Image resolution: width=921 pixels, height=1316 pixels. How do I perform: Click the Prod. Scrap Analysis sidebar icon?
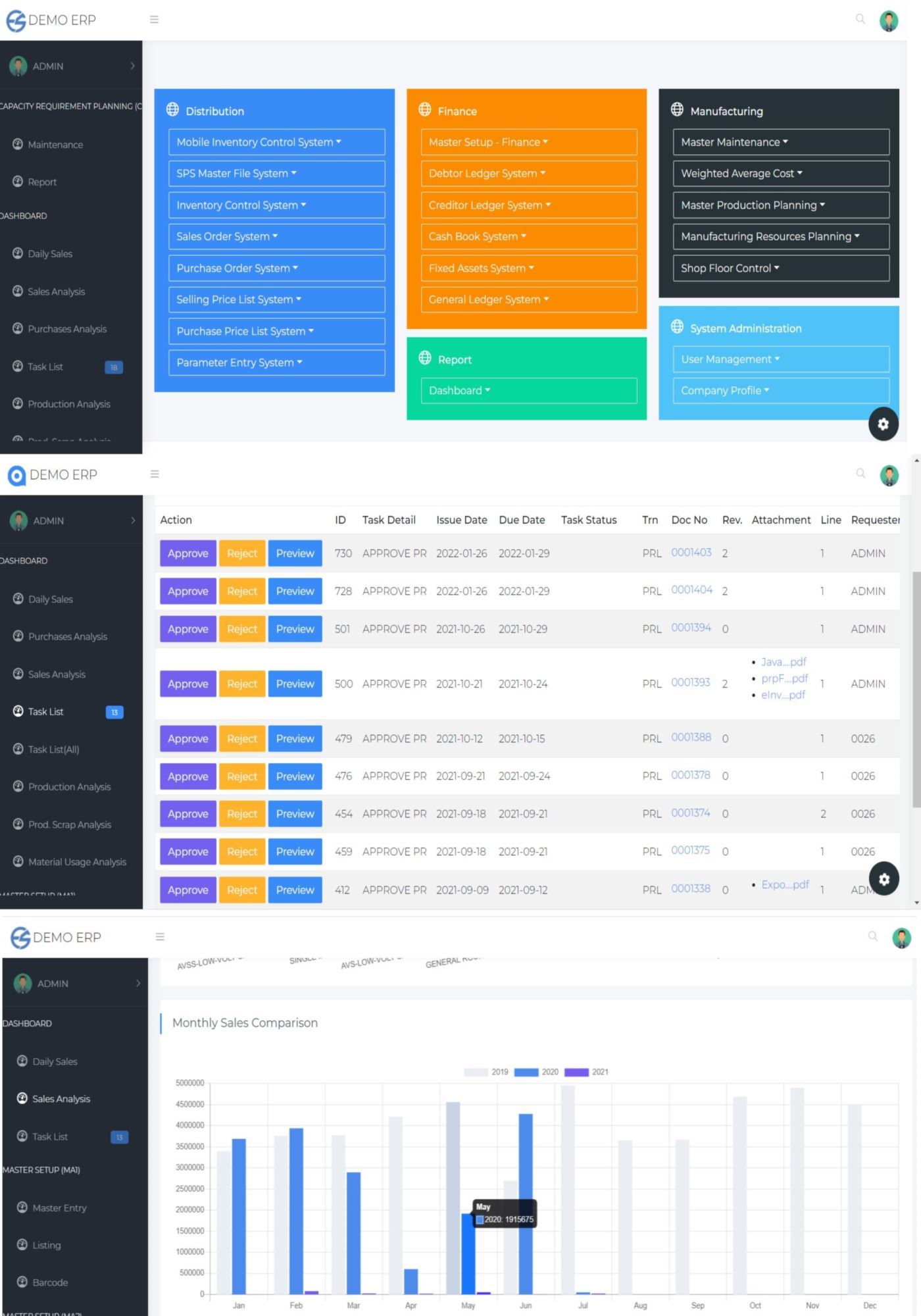(18, 824)
